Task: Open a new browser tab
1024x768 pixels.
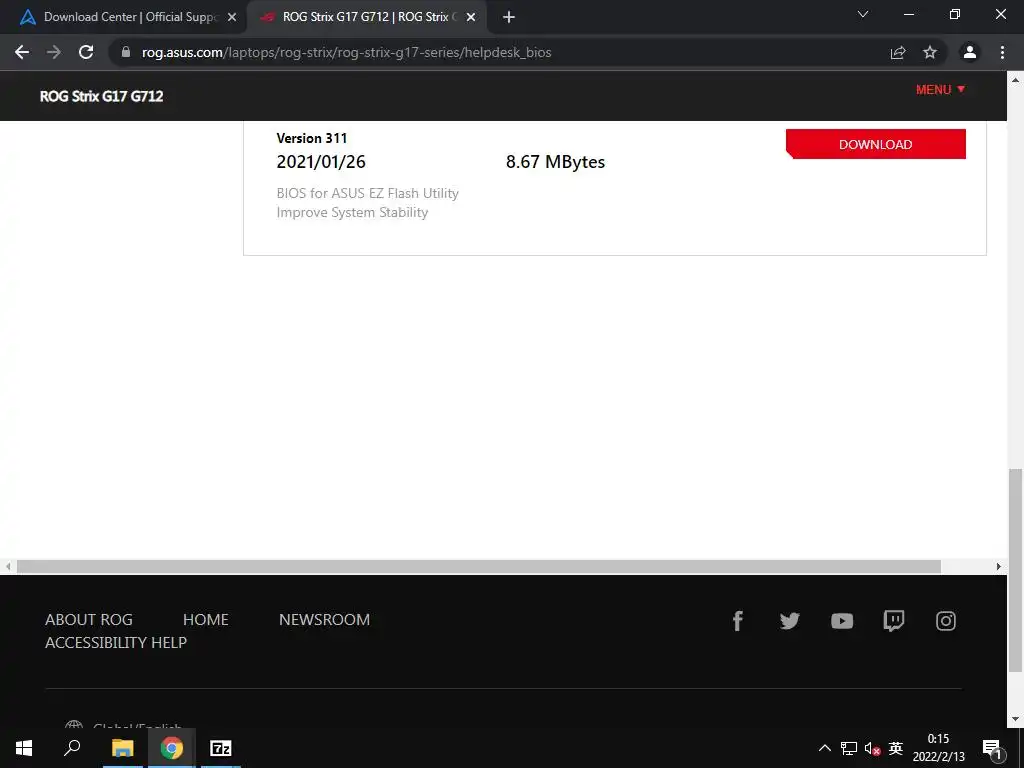Action: (x=509, y=17)
